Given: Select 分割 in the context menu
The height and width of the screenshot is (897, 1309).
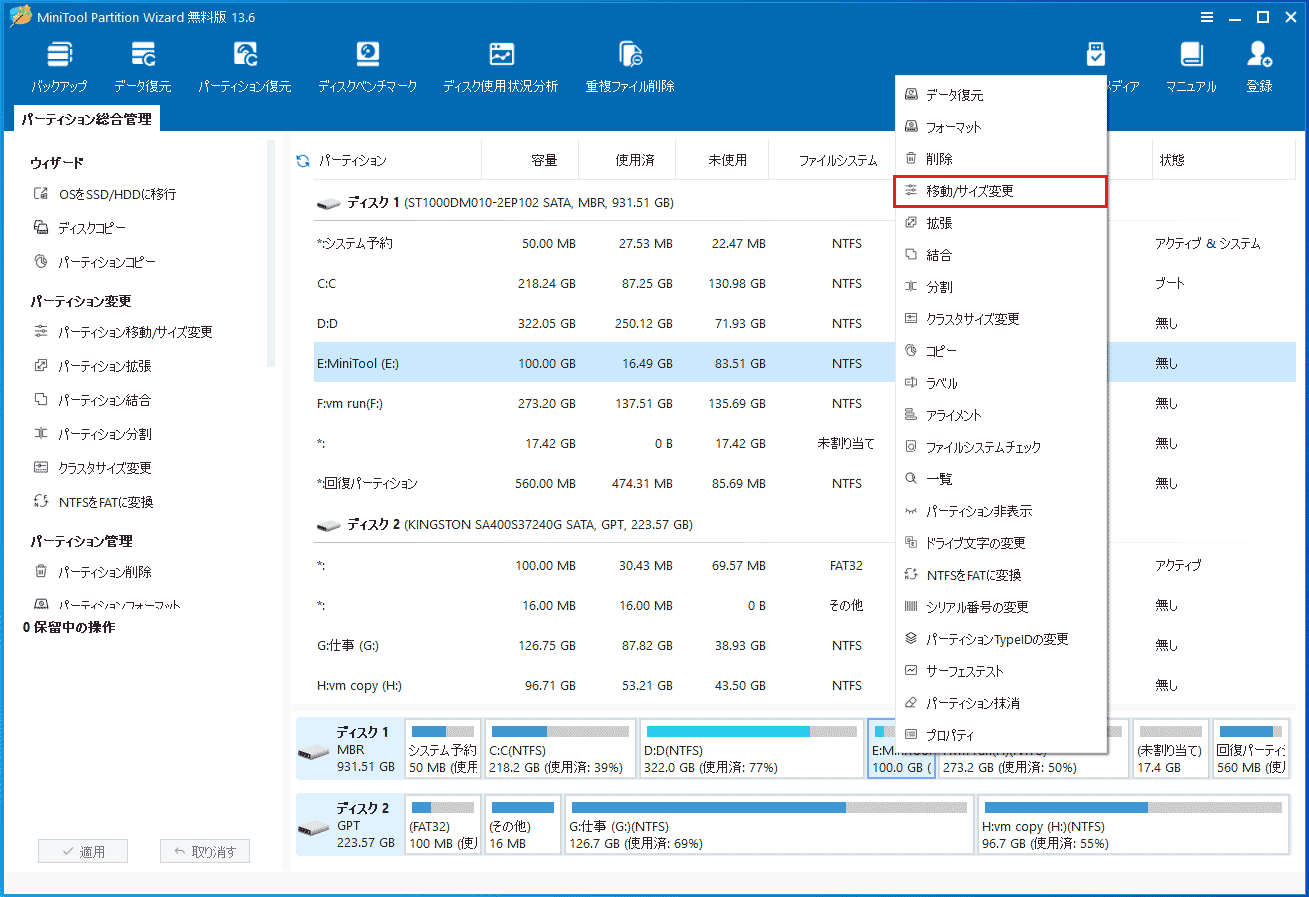Looking at the screenshot, I should tap(1001, 287).
